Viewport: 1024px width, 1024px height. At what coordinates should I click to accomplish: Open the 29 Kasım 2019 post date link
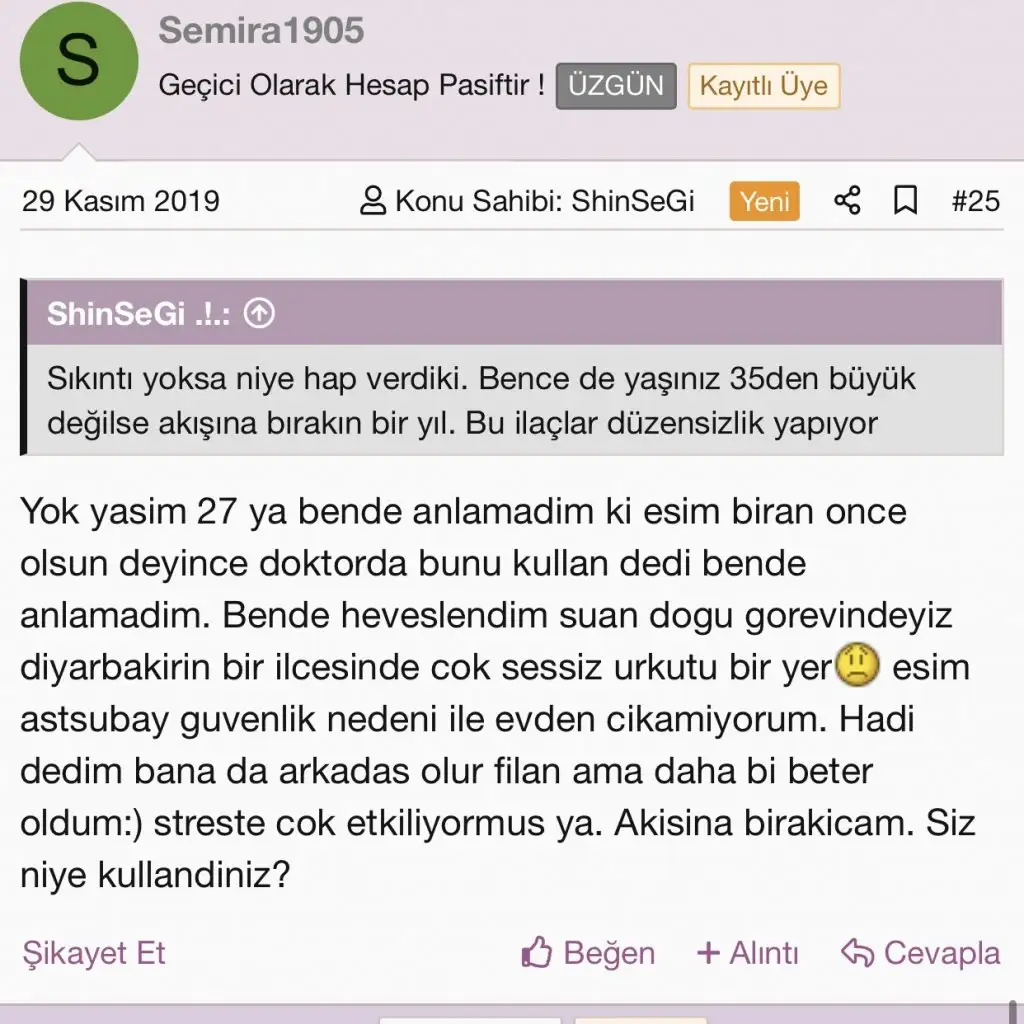point(120,201)
